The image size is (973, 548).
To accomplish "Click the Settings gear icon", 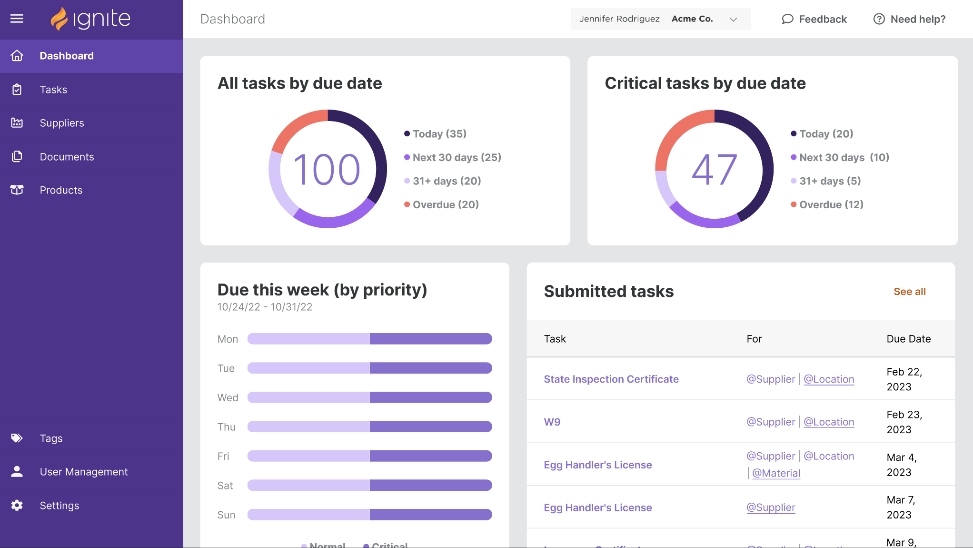I will point(17,505).
